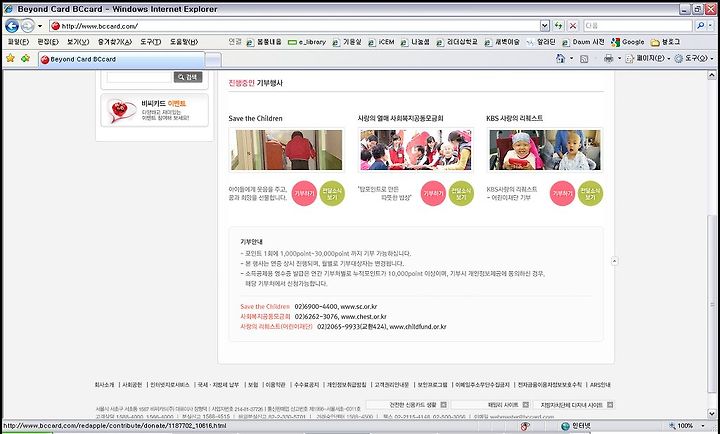
Task: Open the 편집(E) menu
Action: 48,42
